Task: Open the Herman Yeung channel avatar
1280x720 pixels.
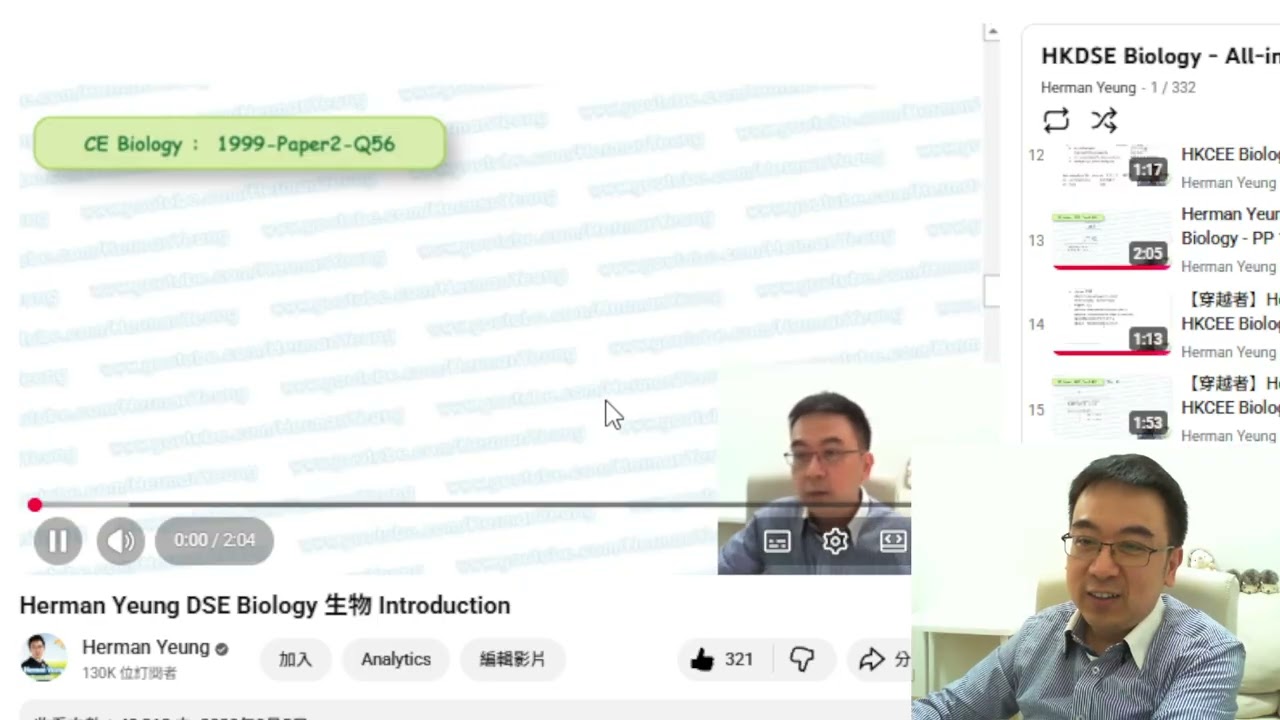Action: coord(43,658)
